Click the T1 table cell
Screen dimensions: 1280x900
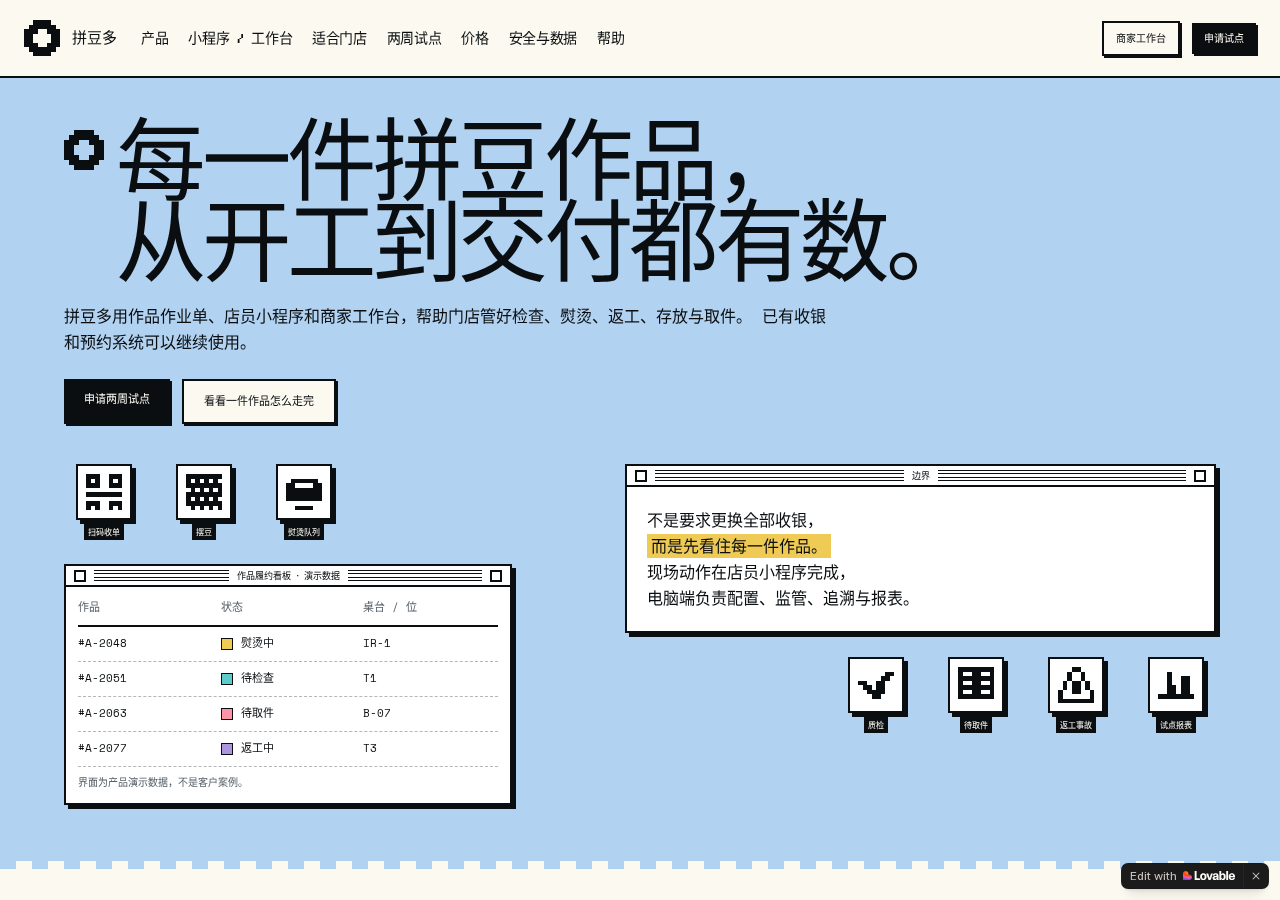[x=370, y=678]
